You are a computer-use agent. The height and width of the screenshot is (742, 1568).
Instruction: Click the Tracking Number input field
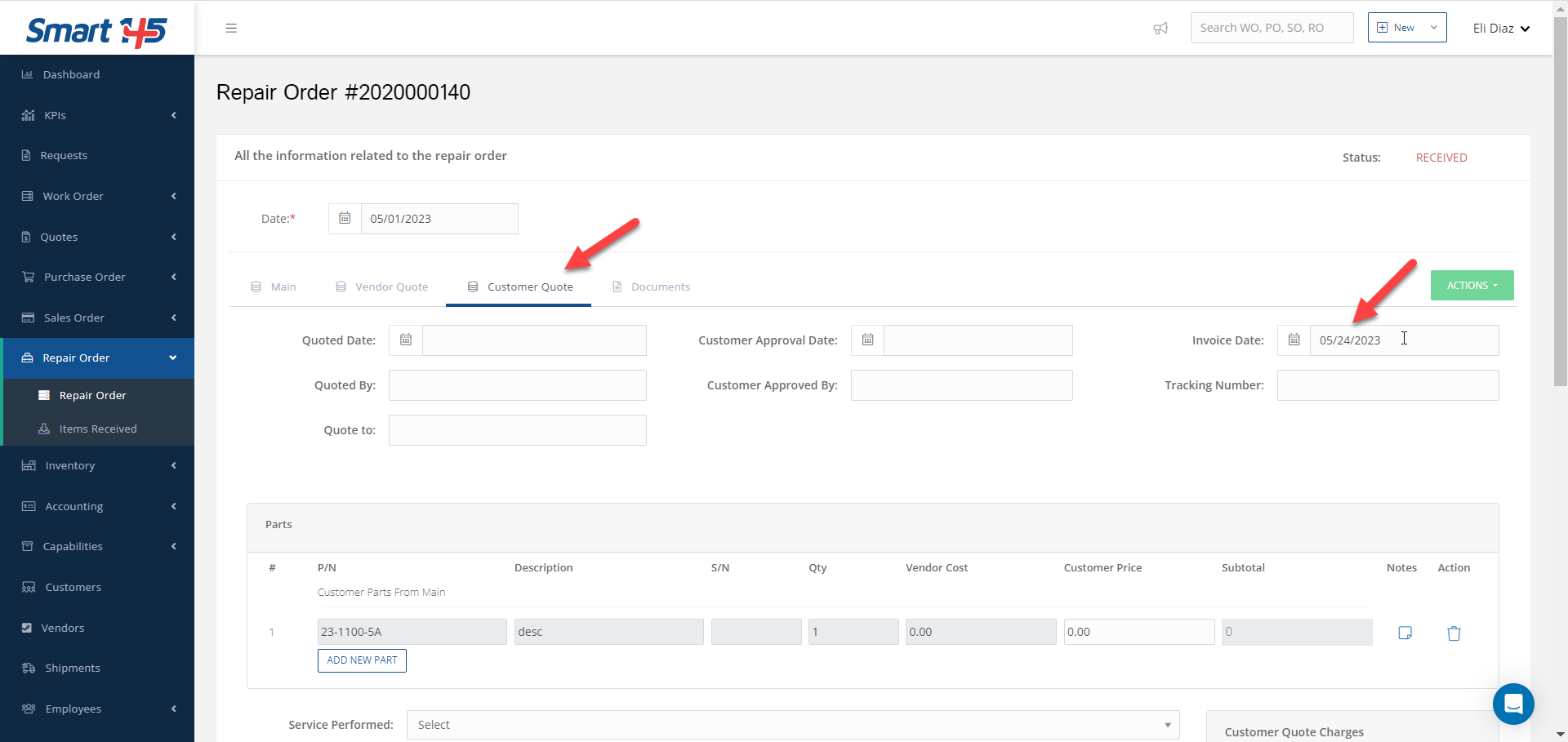pos(1388,385)
